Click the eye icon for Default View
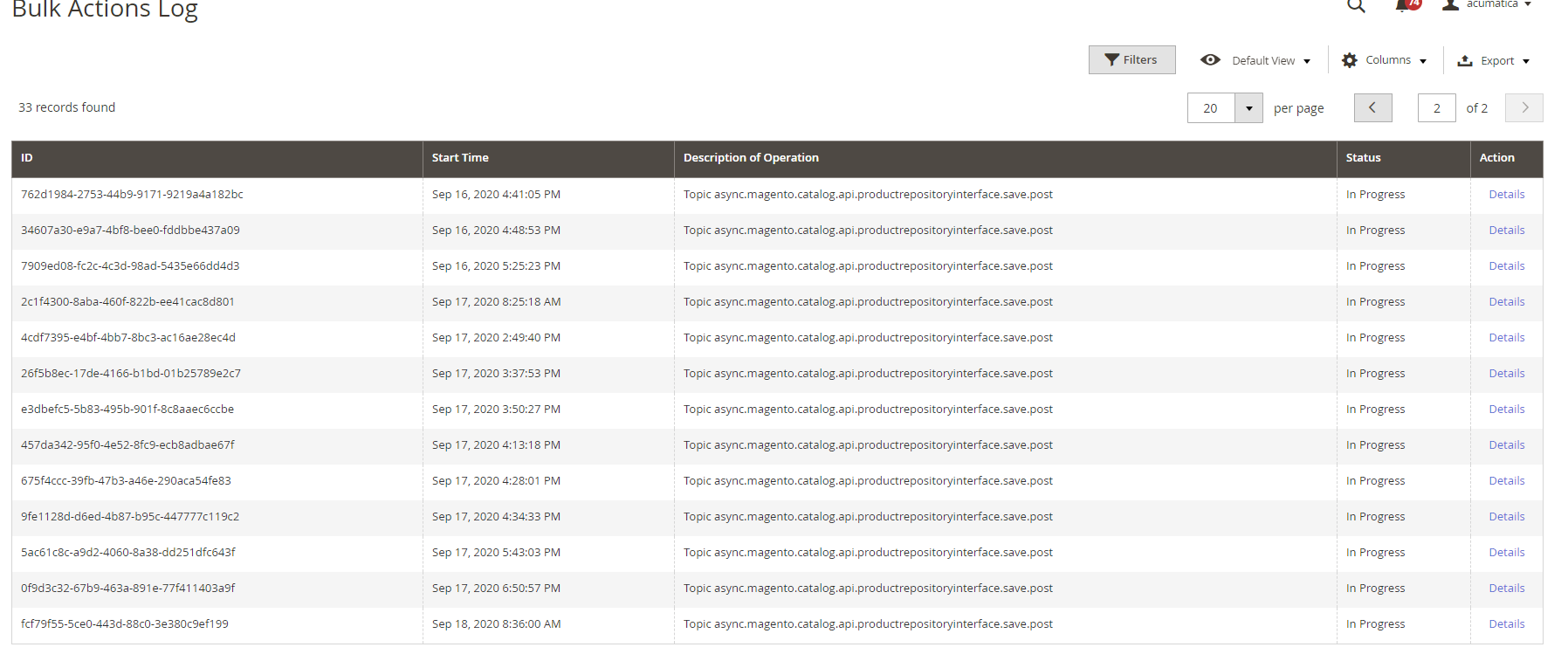Viewport: 1568px width, 668px height. click(x=1210, y=60)
